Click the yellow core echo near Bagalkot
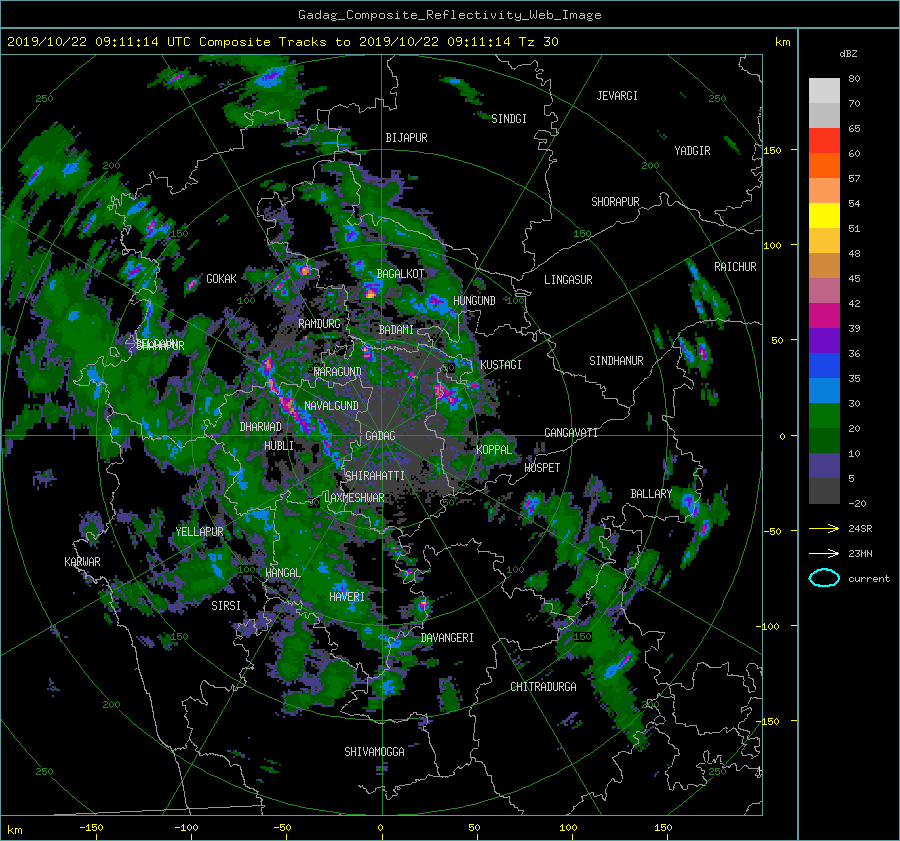Viewport: 900px width, 841px height. pos(371,293)
